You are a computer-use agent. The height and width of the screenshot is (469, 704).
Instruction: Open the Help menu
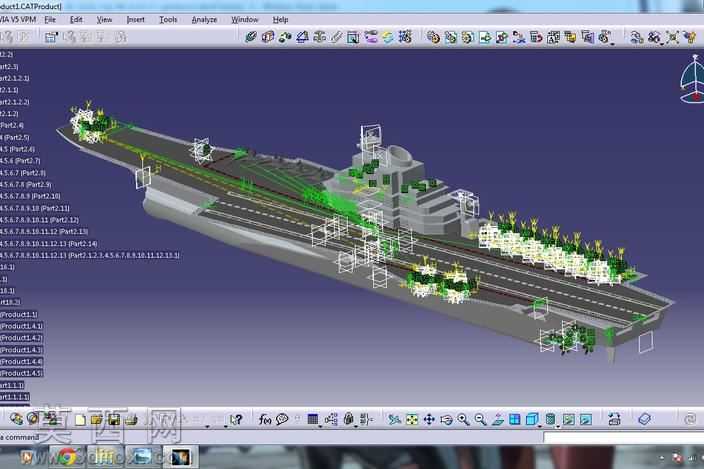[280, 20]
